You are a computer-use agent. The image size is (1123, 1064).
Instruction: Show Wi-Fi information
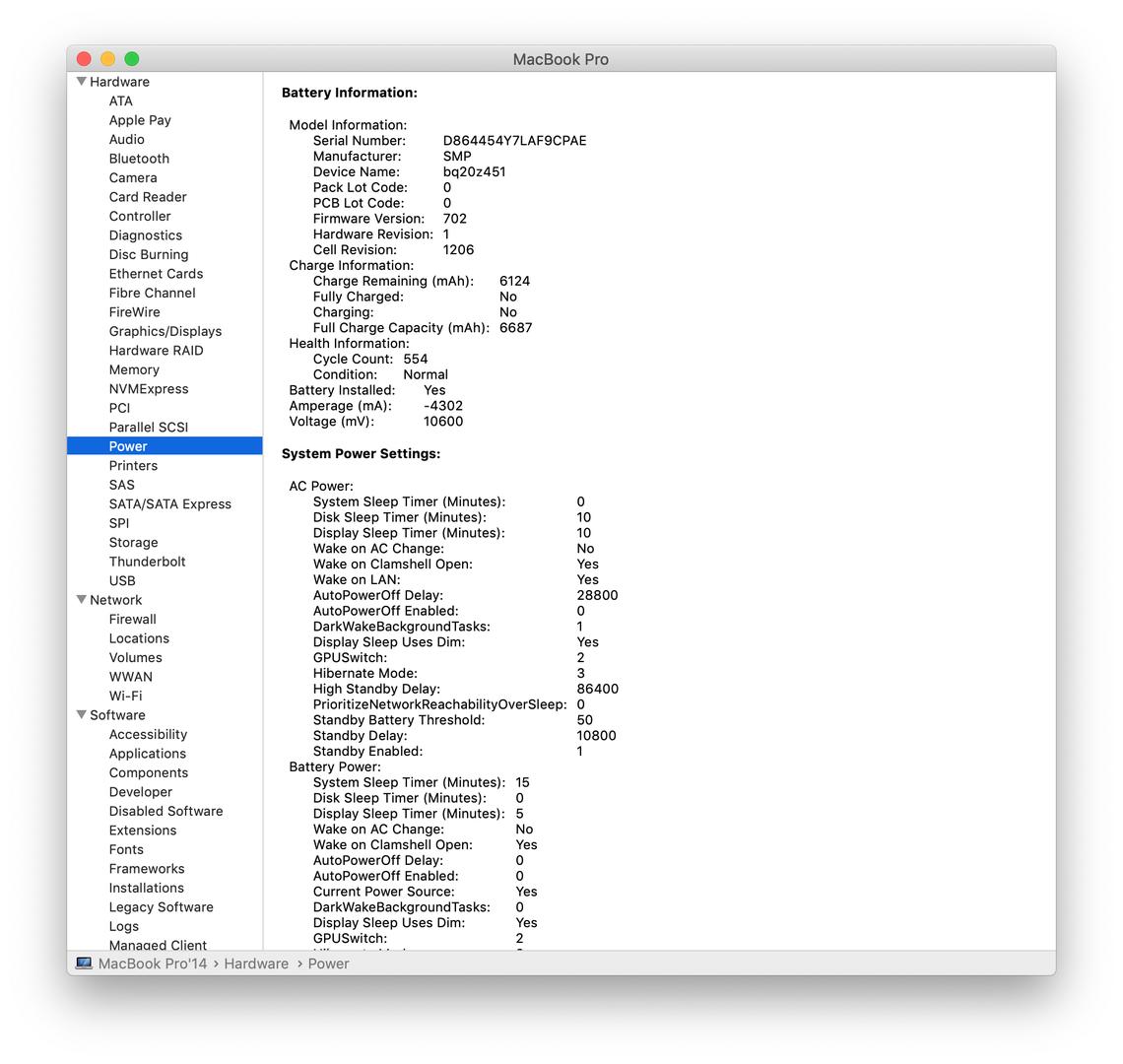point(125,696)
